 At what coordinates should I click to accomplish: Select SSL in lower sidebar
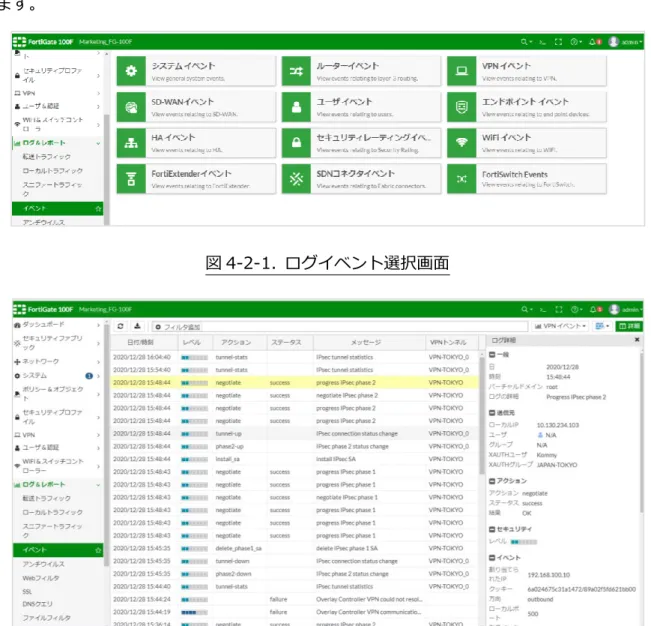(27, 591)
